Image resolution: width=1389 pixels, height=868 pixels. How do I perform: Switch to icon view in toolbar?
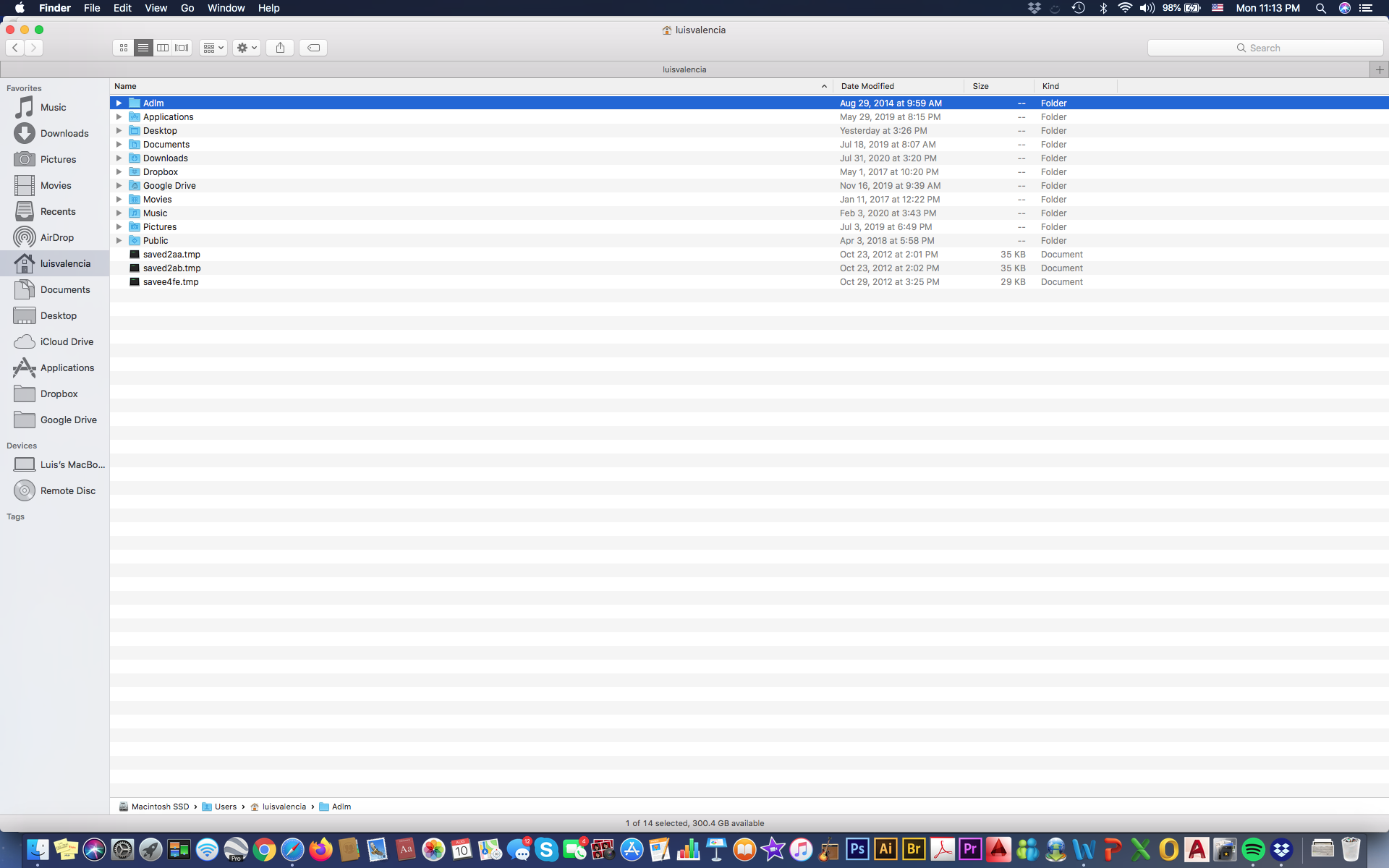[x=124, y=48]
